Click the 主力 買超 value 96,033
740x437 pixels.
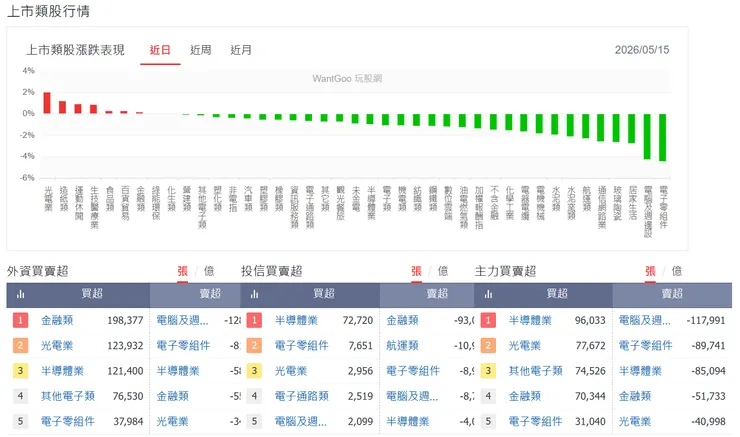point(590,320)
